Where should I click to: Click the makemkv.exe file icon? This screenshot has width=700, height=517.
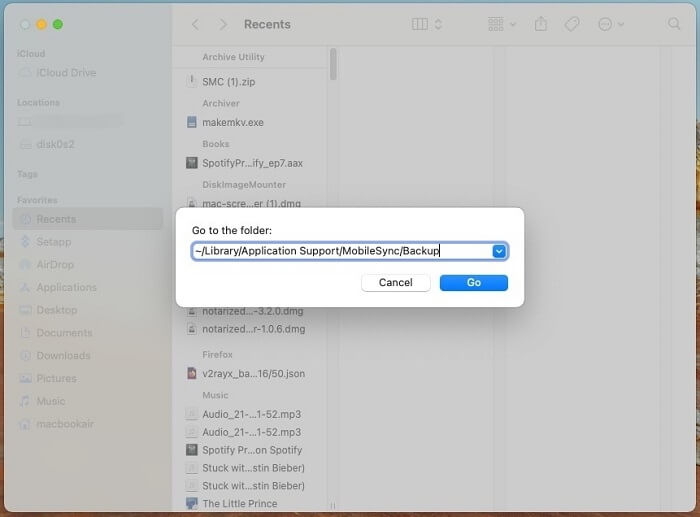click(x=192, y=122)
